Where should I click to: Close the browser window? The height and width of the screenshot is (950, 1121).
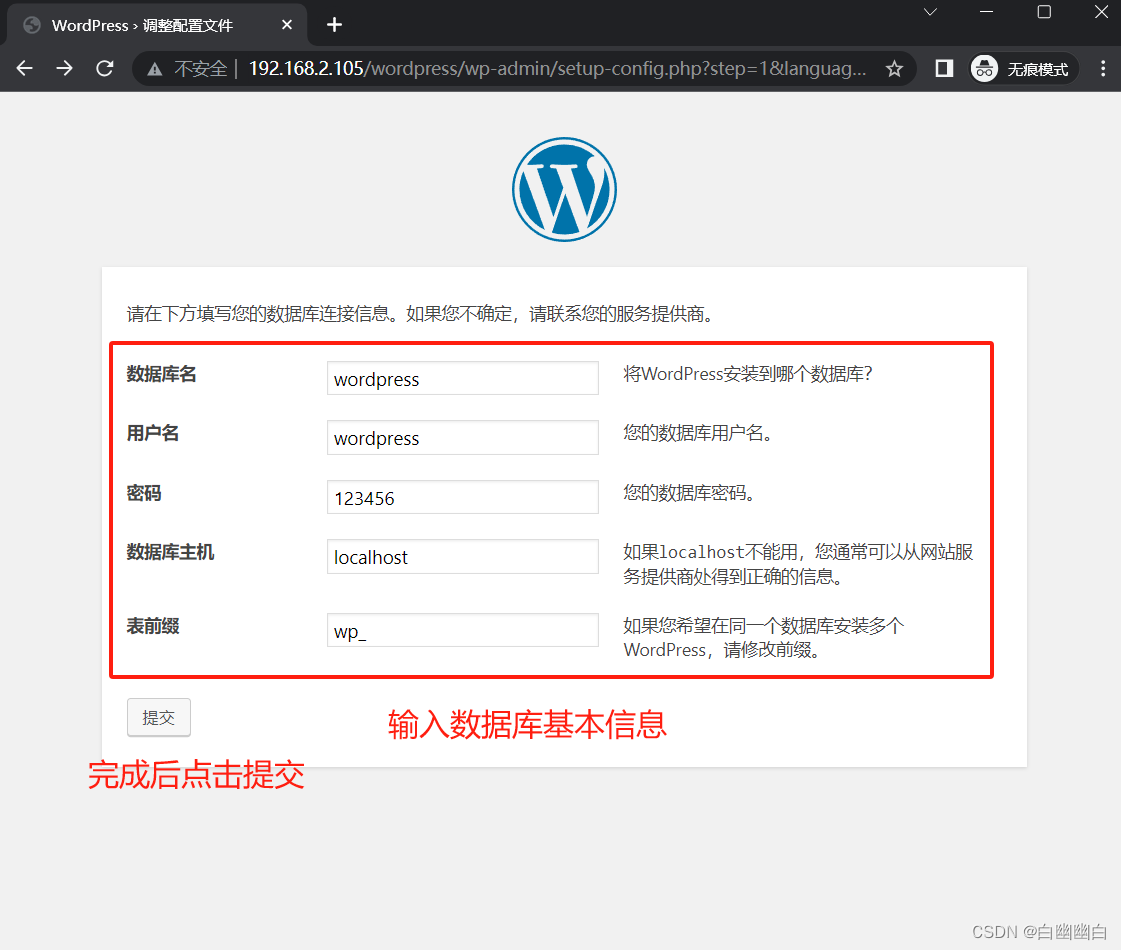point(1102,12)
